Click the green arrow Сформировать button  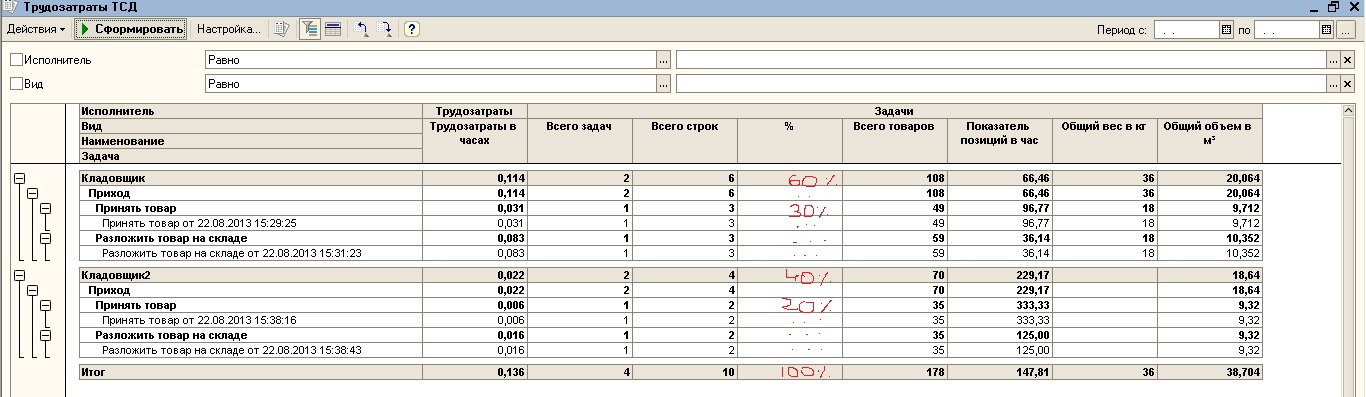[132, 29]
